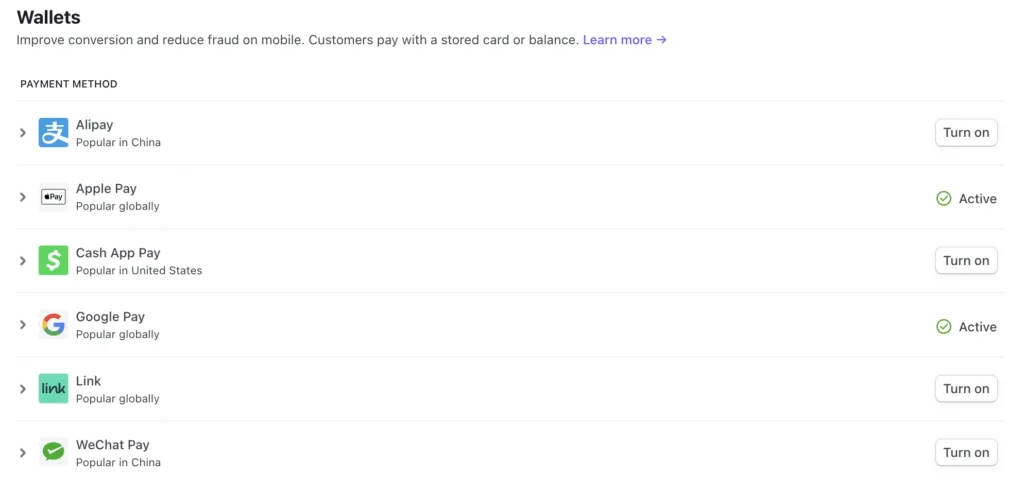
Task: Click the WeChat Pay logo icon
Action: pyautogui.click(x=53, y=453)
